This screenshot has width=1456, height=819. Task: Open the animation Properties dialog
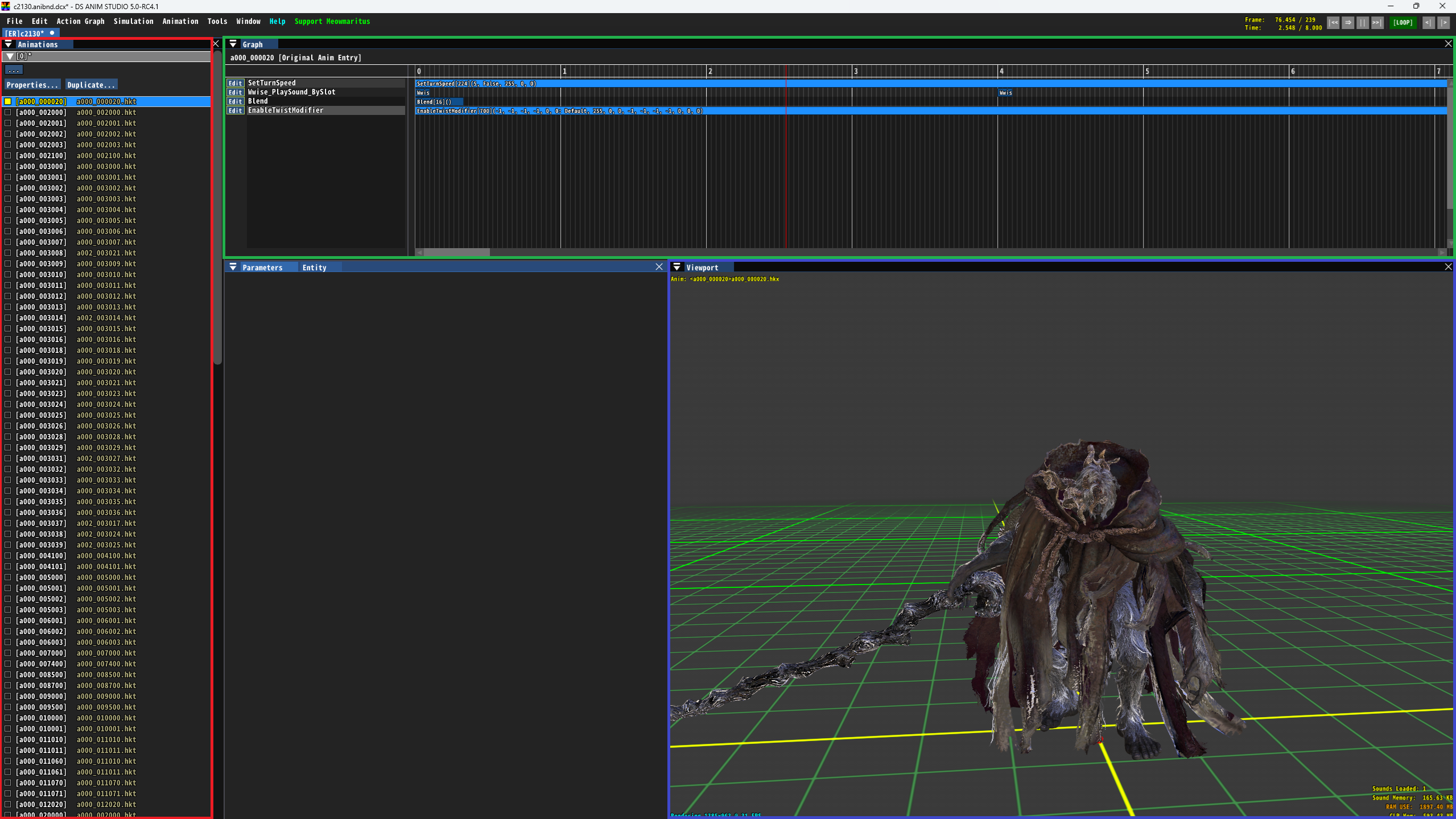pos(32,85)
